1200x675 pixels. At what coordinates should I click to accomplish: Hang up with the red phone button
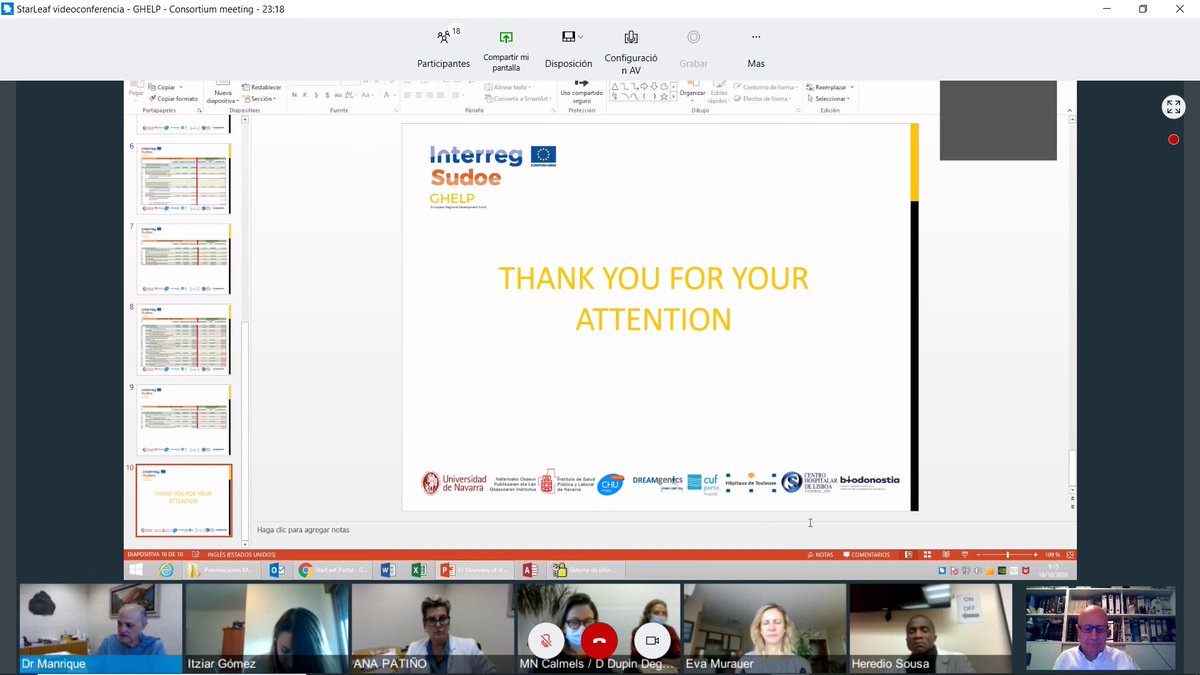coord(599,640)
